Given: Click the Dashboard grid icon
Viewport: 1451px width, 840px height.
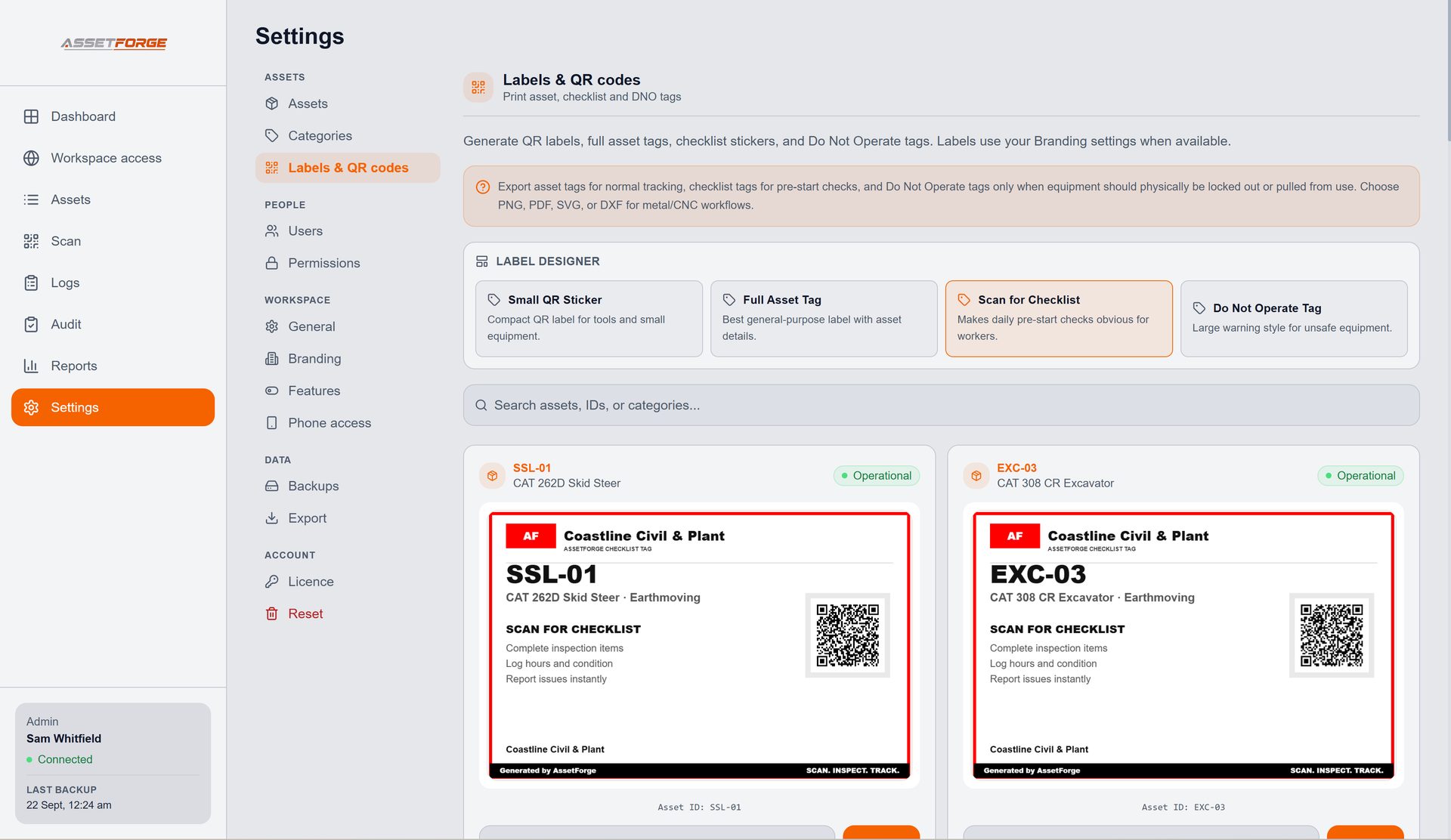Looking at the screenshot, I should tap(31, 116).
